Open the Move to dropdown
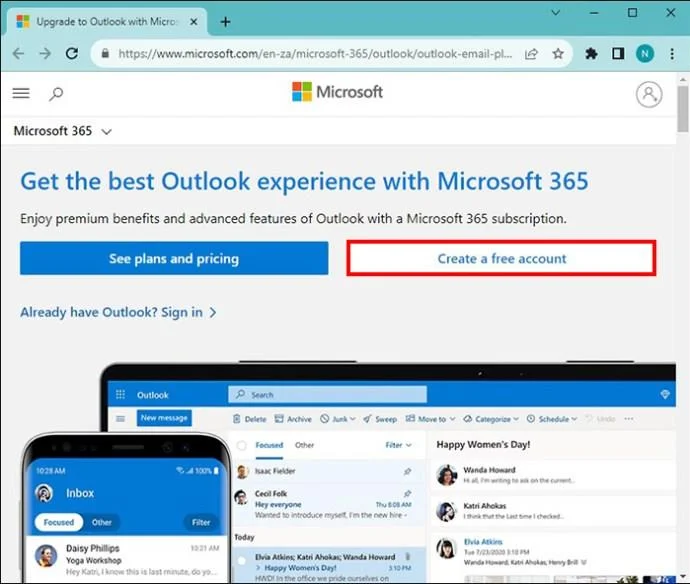Viewport: 690px width, 584px height. (430, 419)
